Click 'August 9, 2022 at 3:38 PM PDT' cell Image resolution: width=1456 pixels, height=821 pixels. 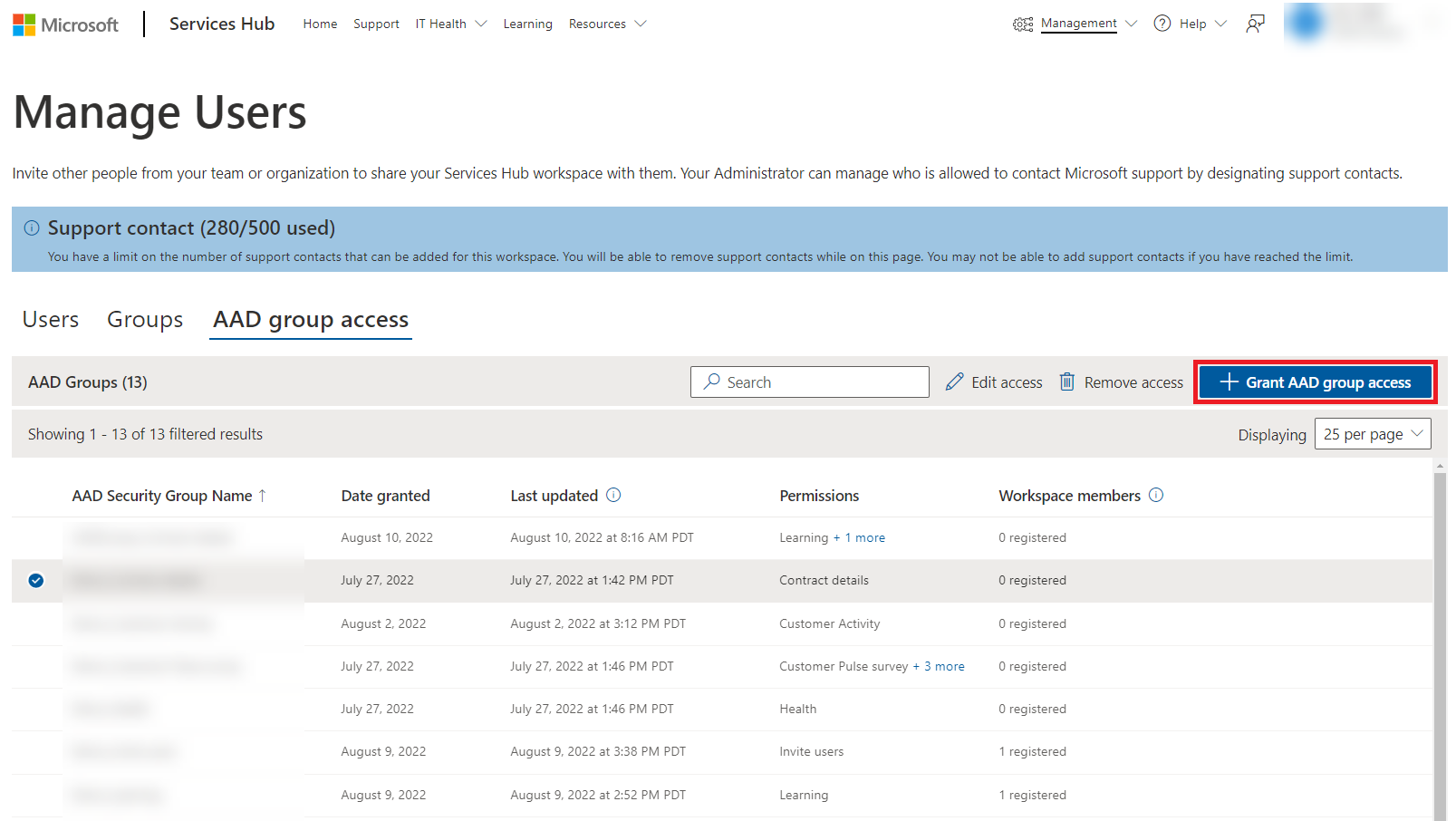(x=598, y=751)
